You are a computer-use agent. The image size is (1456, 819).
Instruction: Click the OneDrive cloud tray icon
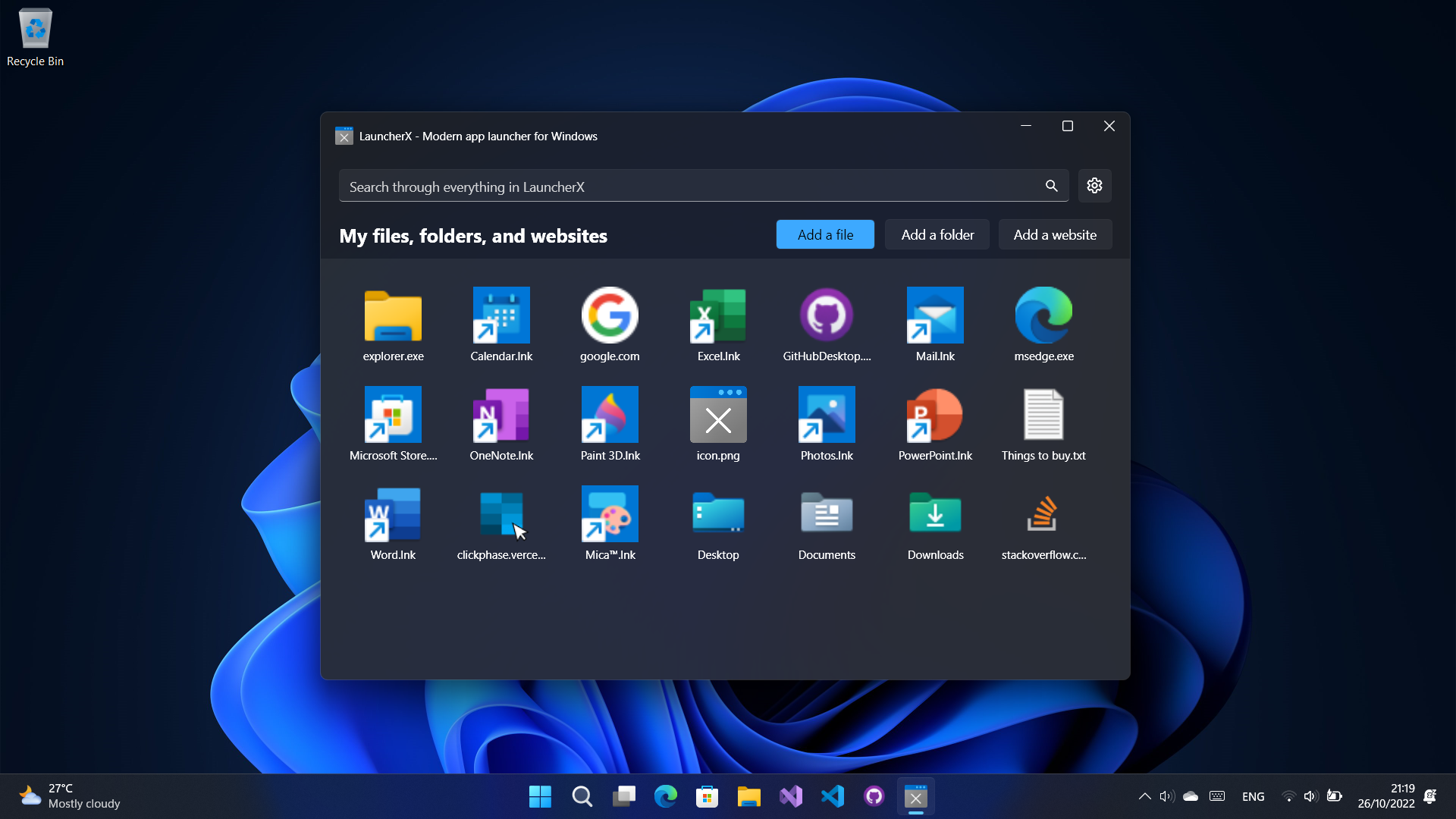click(1191, 796)
